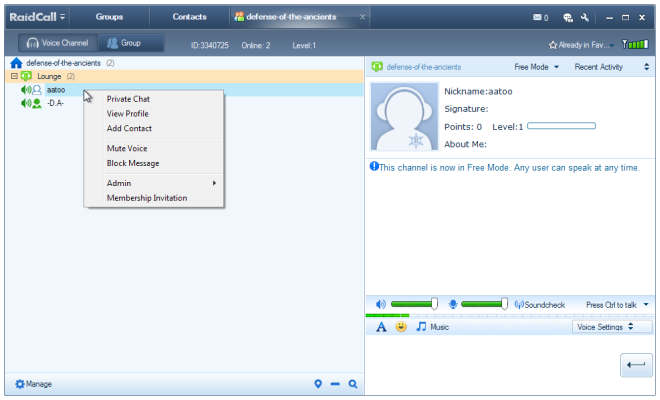
Task: Open the channel search magnifier icon
Action: (x=353, y=384)
